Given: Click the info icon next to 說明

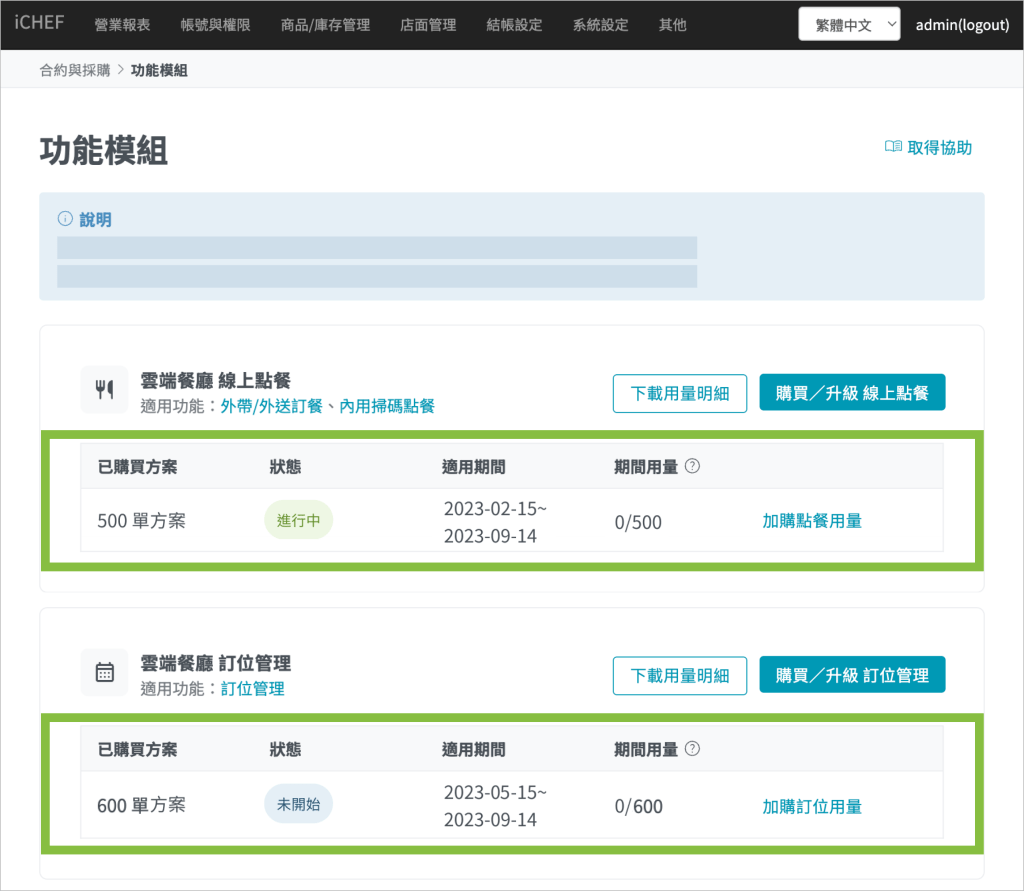Looking at the screenshot, I should click(x=65, y=219).
